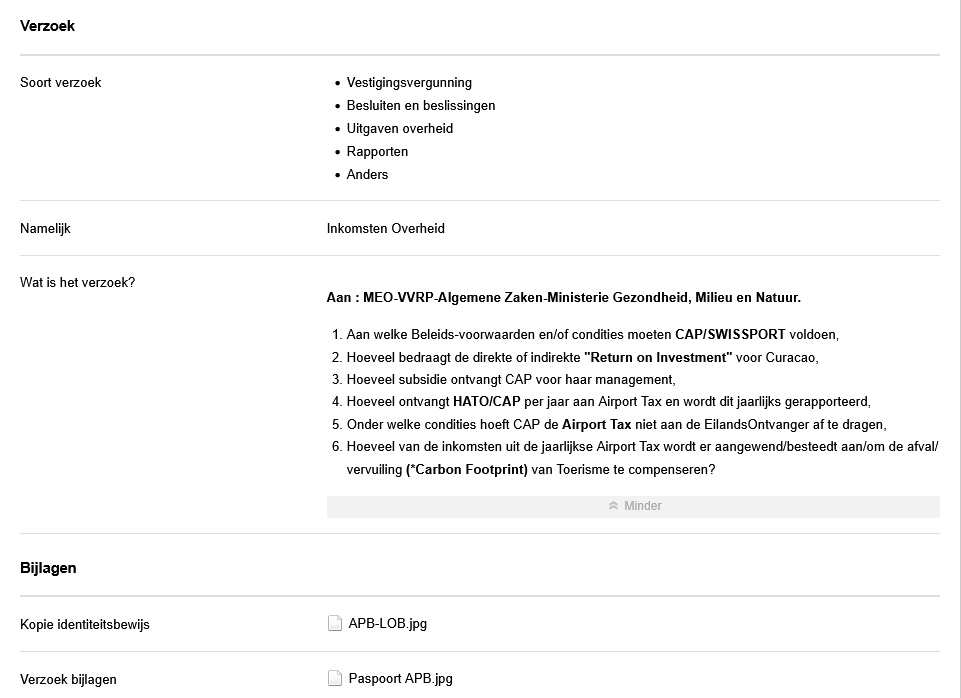Select the Uitgaven overheid list entry
961x698 pixels.
(x=400, y=129)
